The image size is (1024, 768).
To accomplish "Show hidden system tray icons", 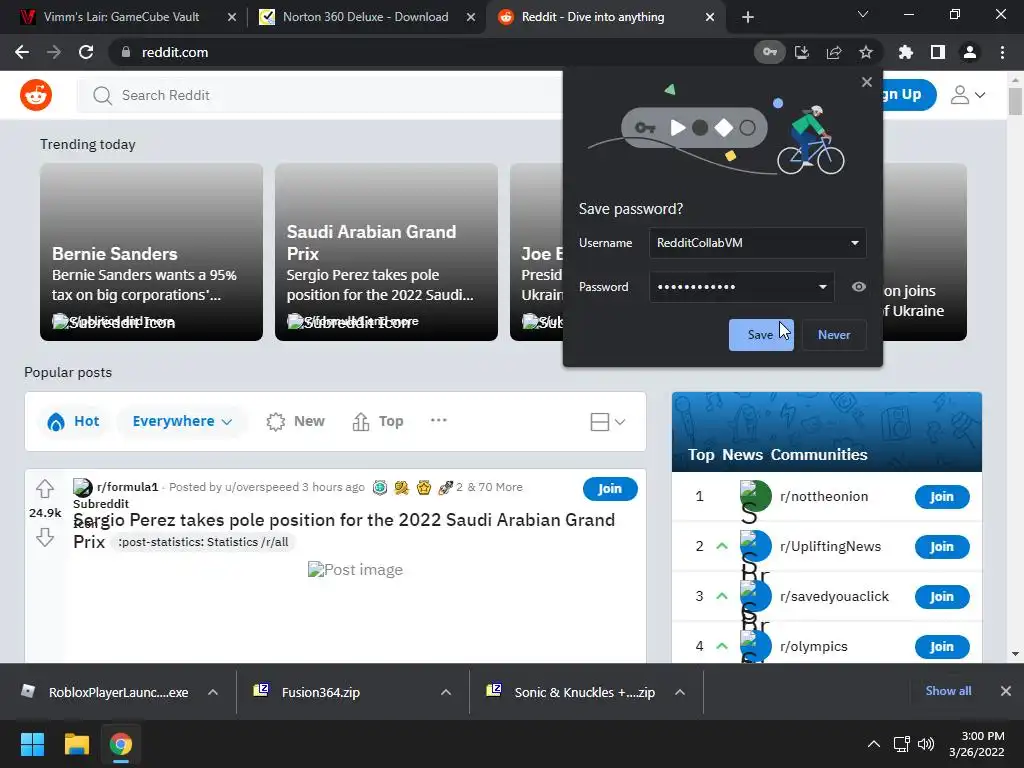I will coord(873,744).
